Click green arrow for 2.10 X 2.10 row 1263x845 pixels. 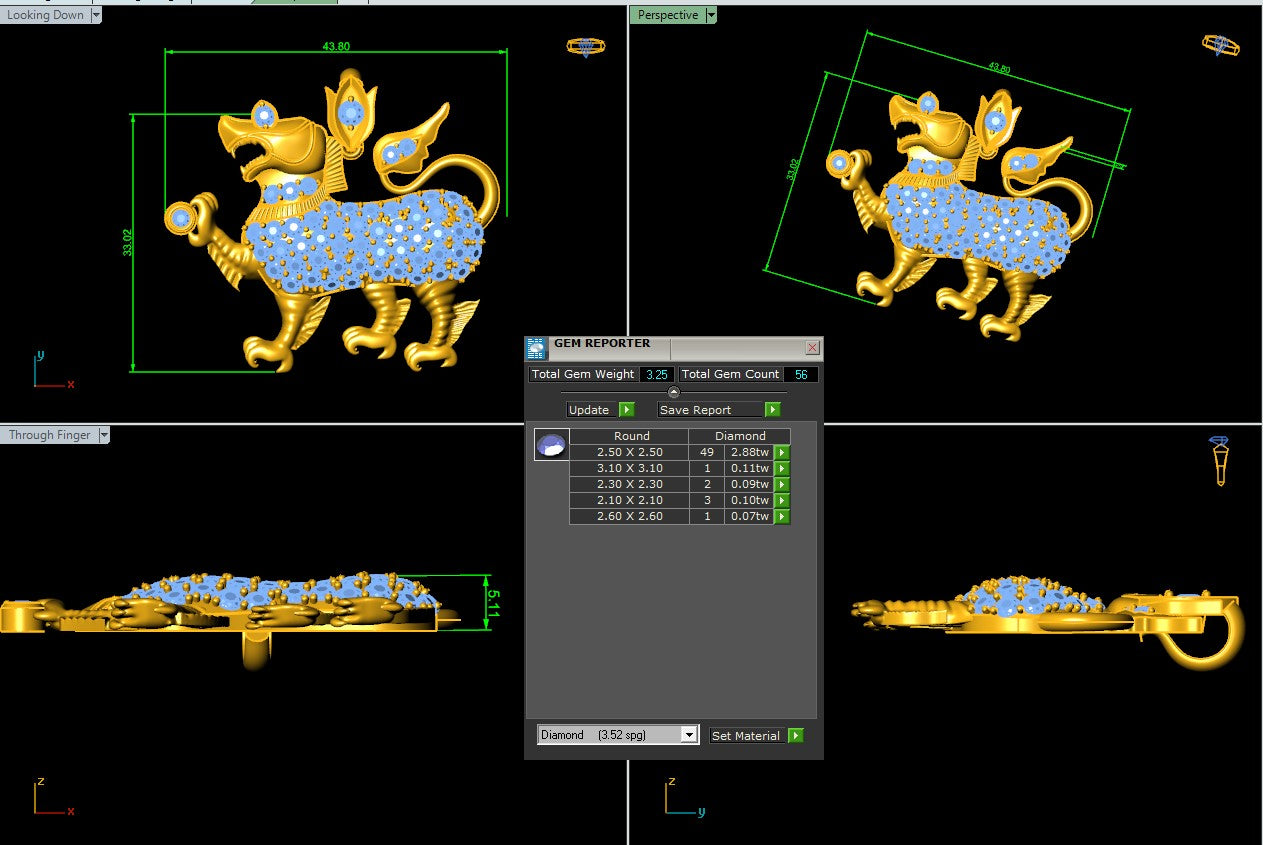782,501
